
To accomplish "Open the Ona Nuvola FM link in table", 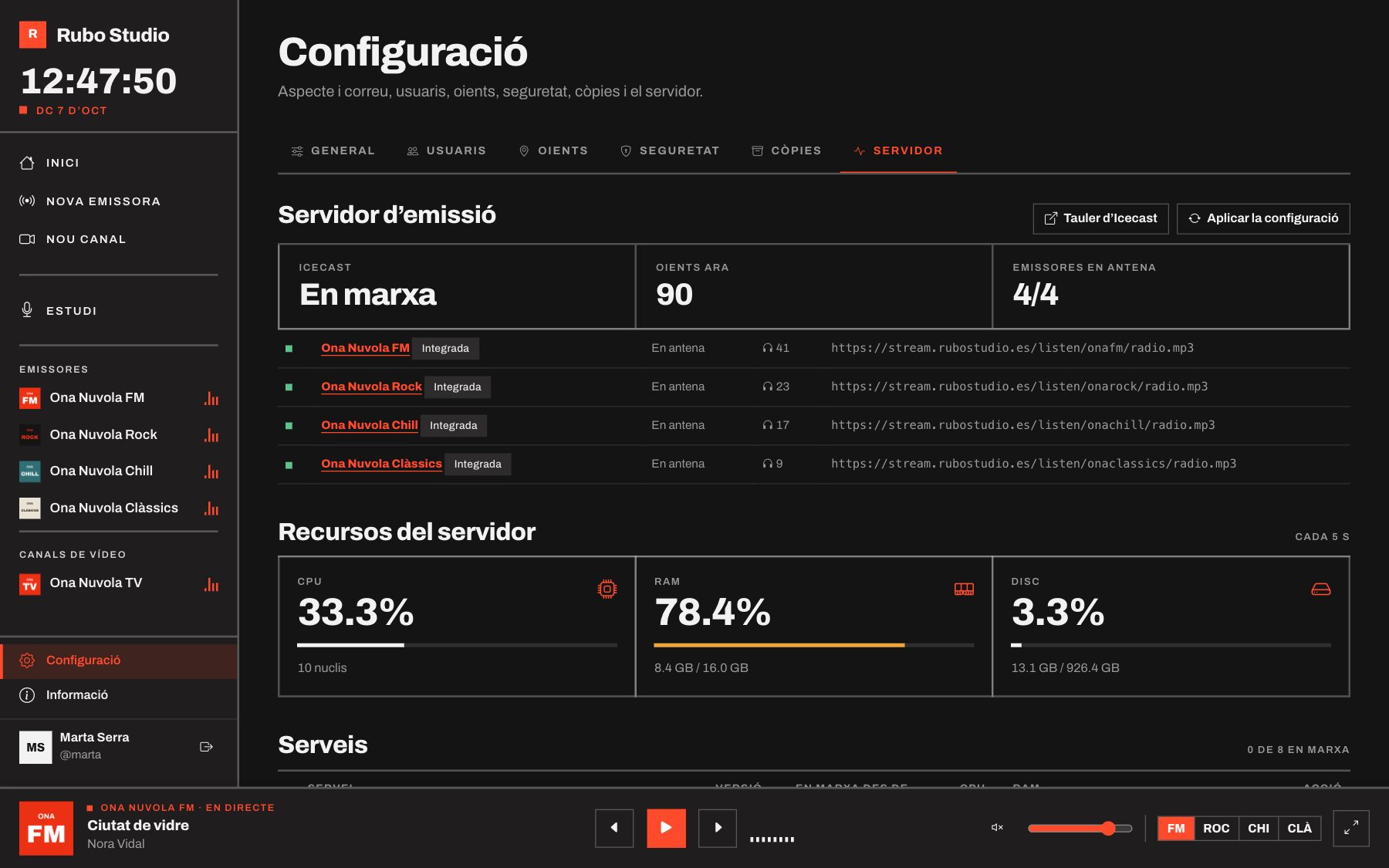I will click(x=365, y=348).
